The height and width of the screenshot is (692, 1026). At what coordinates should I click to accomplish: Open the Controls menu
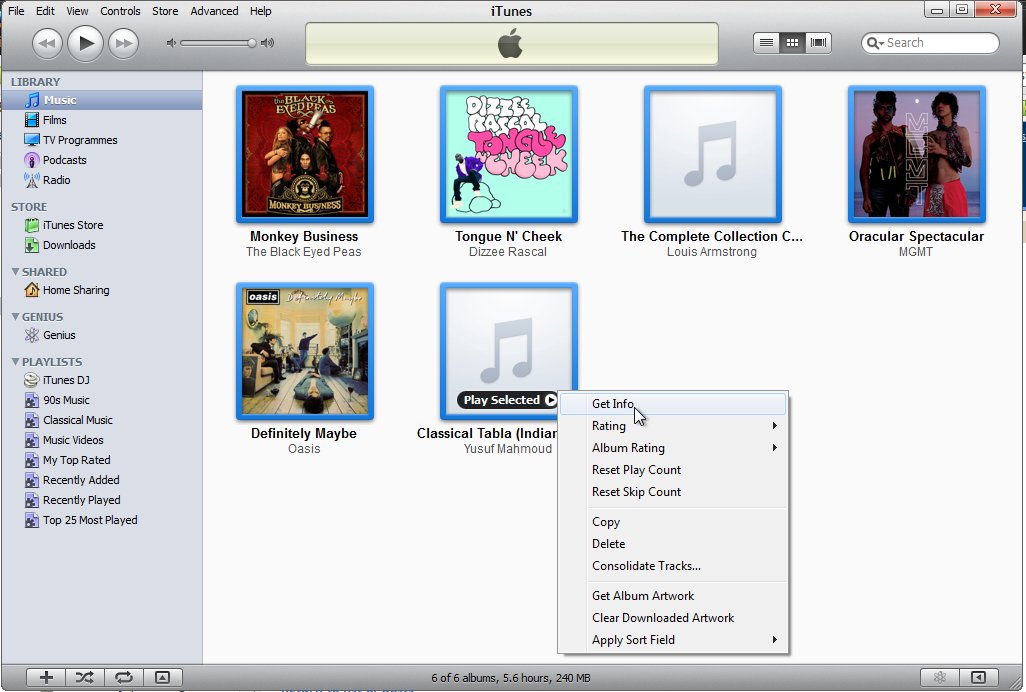click(120, 11)
